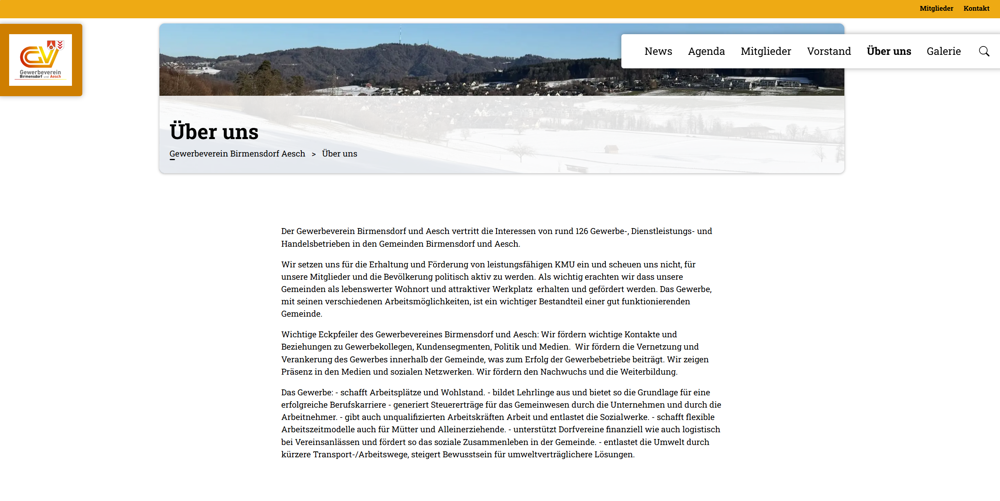Image resolution: width=1000 pixels, height=501 pixels.
Task: Follow the Gewerbeverein Birmensdorf Aesch breadcrumb link
Action: pos(237,154)
